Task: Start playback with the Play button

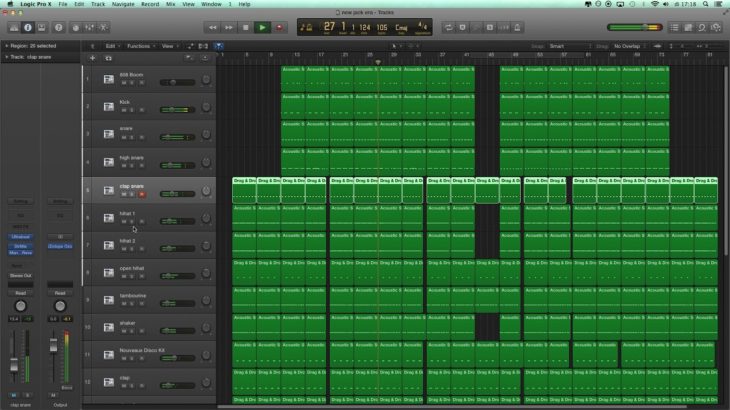Action: (262, 27)
